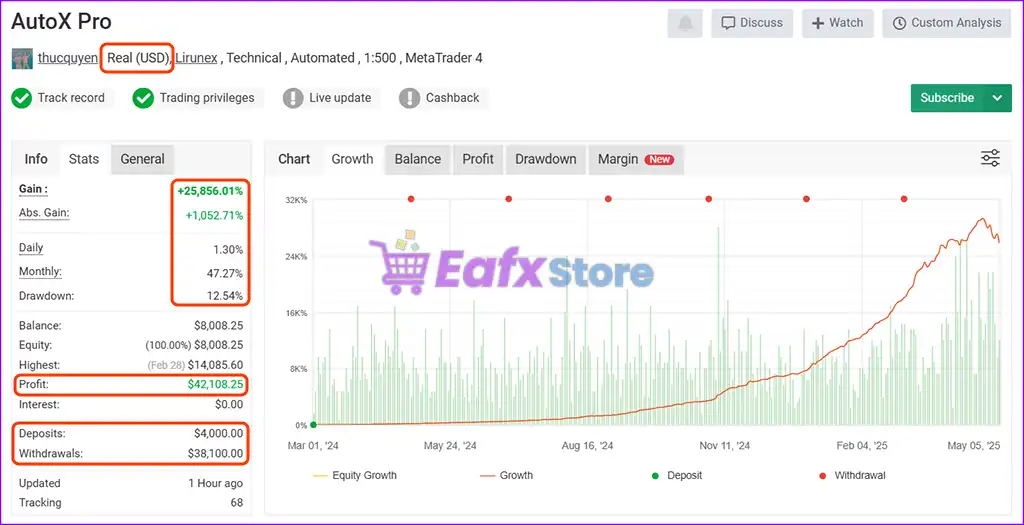Open thucquyen user profile link
The height and width of the screenshot is (525, 1024).
pyautogui.click(x=68, y=58)
